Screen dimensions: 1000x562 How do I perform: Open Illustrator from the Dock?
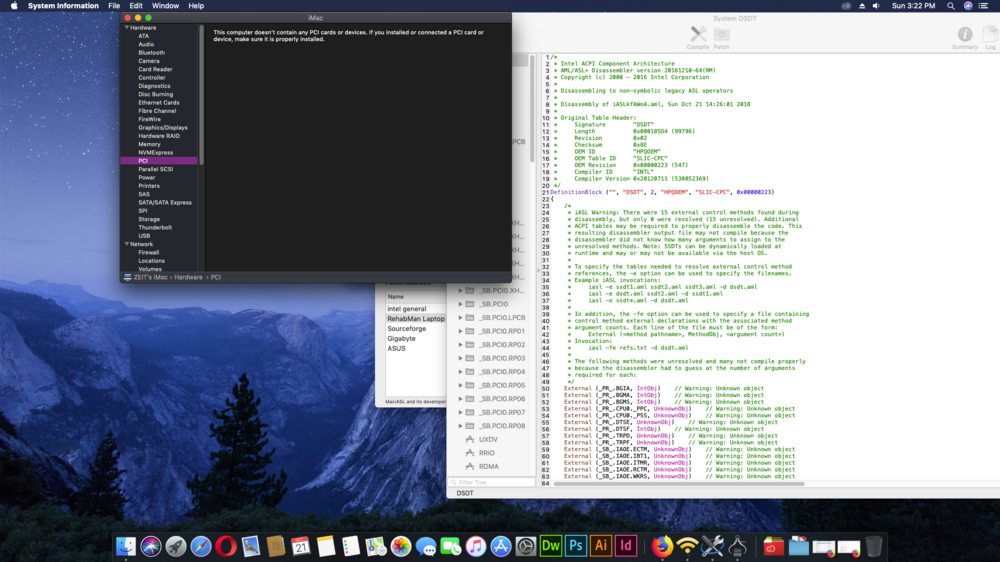(x=601, y=546)
